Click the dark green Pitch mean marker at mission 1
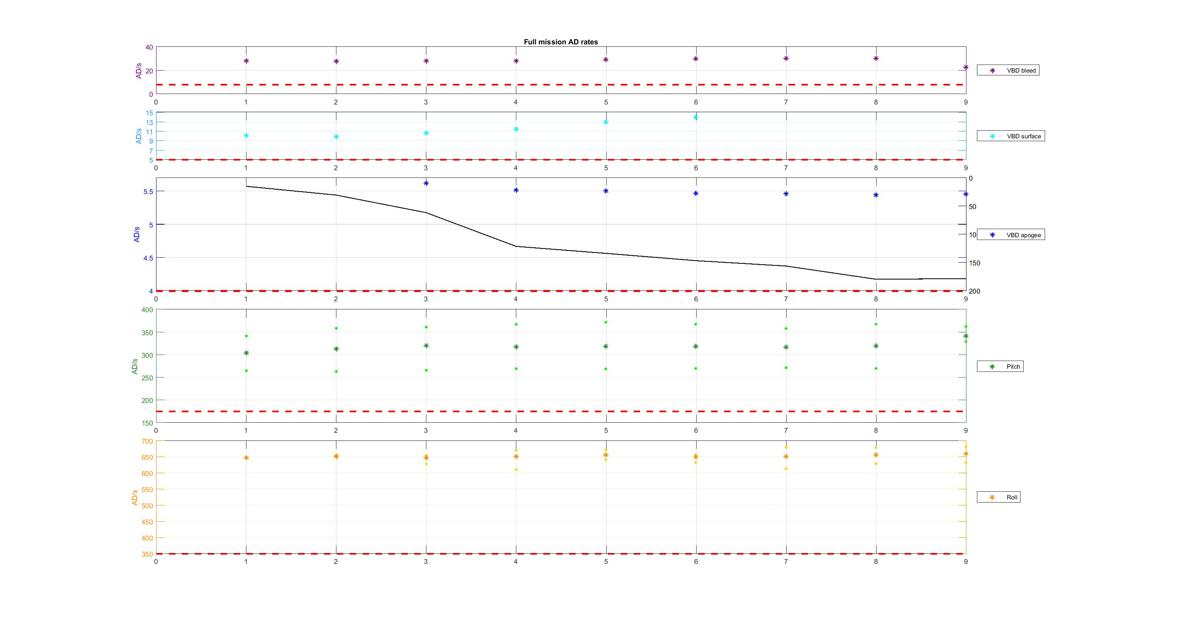 [246, 353]
